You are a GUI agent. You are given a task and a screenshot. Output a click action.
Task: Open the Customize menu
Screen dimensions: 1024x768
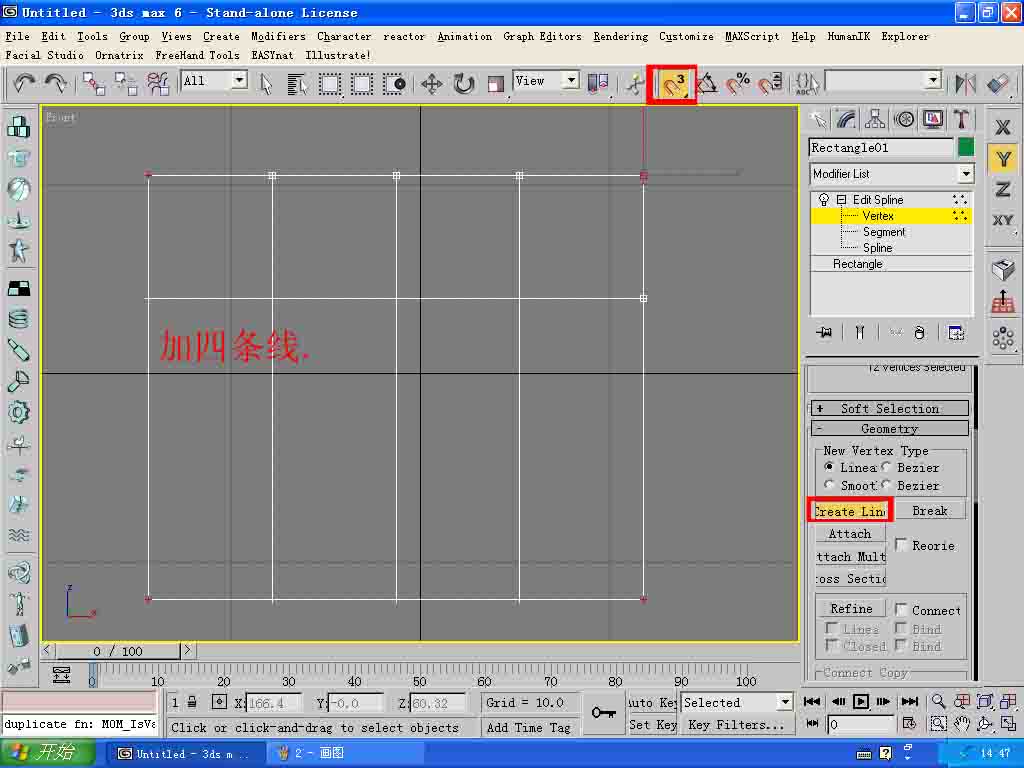tap(686, 37)
